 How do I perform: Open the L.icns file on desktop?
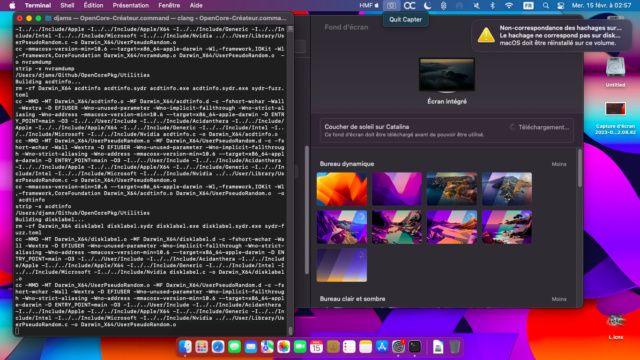615,327
